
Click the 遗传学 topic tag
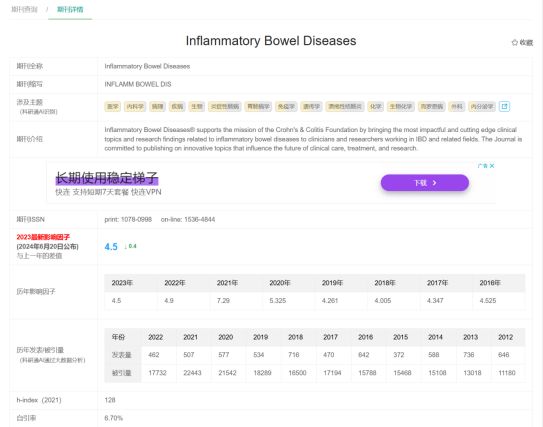pos(311,107)
